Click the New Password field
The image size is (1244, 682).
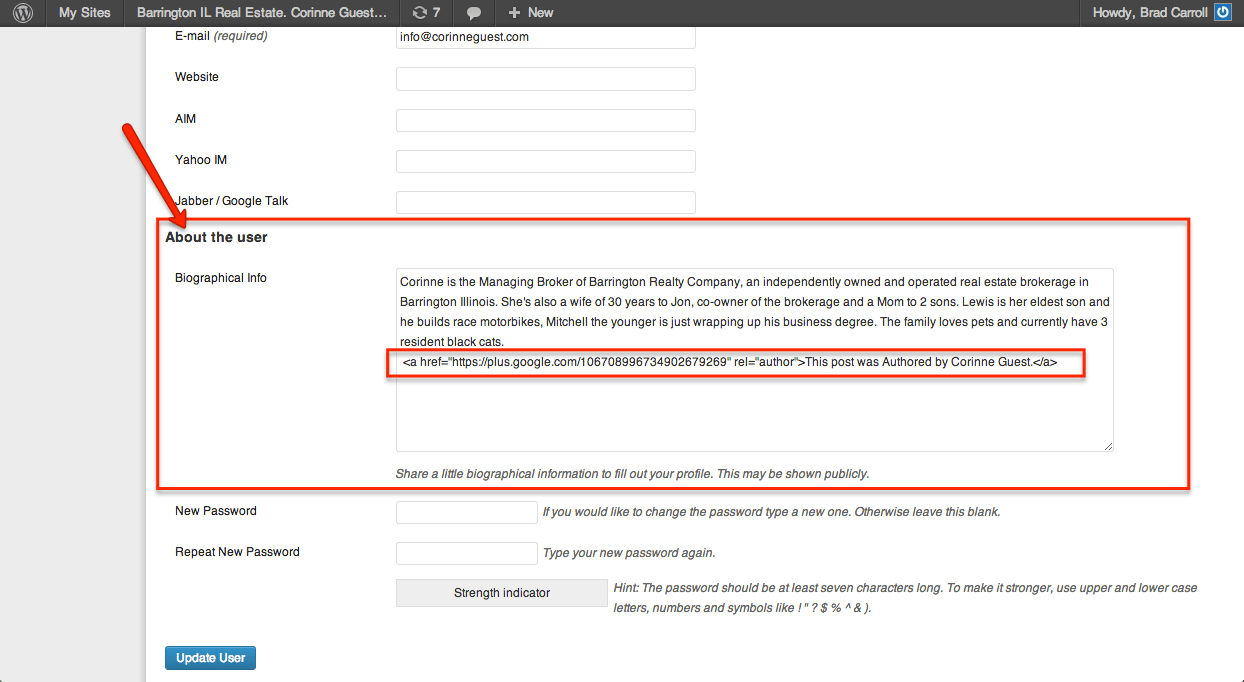click(x=467, y=512)
